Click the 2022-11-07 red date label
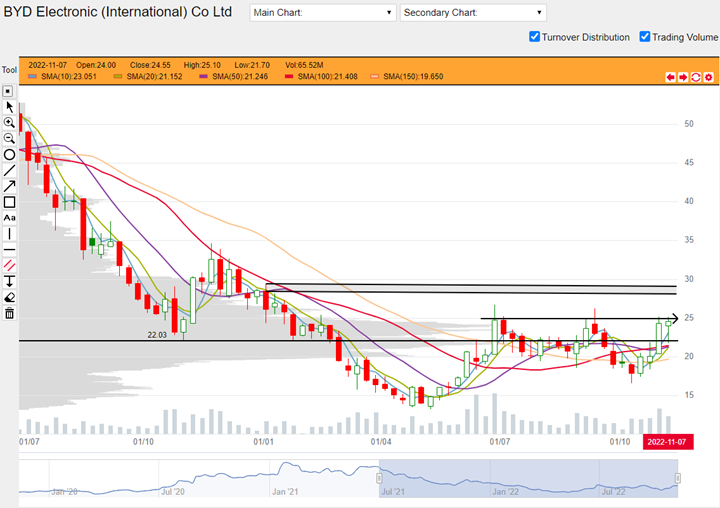 pos(668,442)
